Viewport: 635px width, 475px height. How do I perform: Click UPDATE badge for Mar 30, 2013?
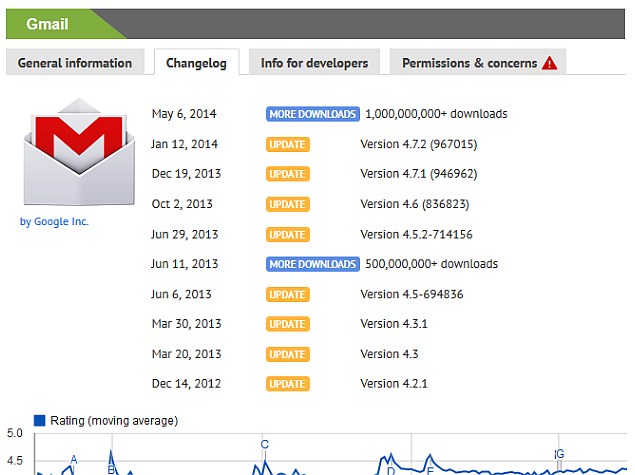point(288,324)
